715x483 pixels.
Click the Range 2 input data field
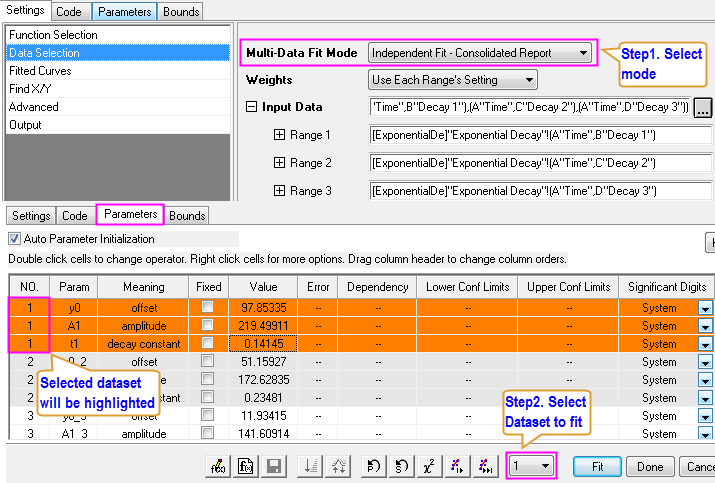coord(539,162)
